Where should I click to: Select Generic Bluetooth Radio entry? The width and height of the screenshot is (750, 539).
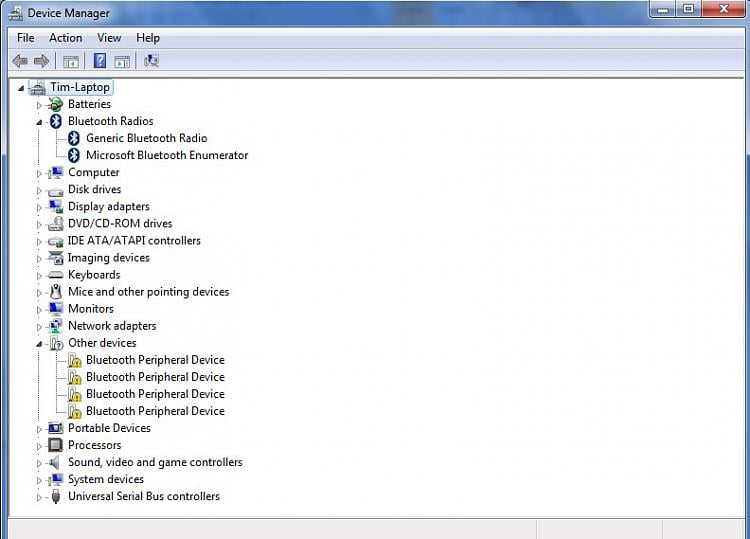pos(146,138)
